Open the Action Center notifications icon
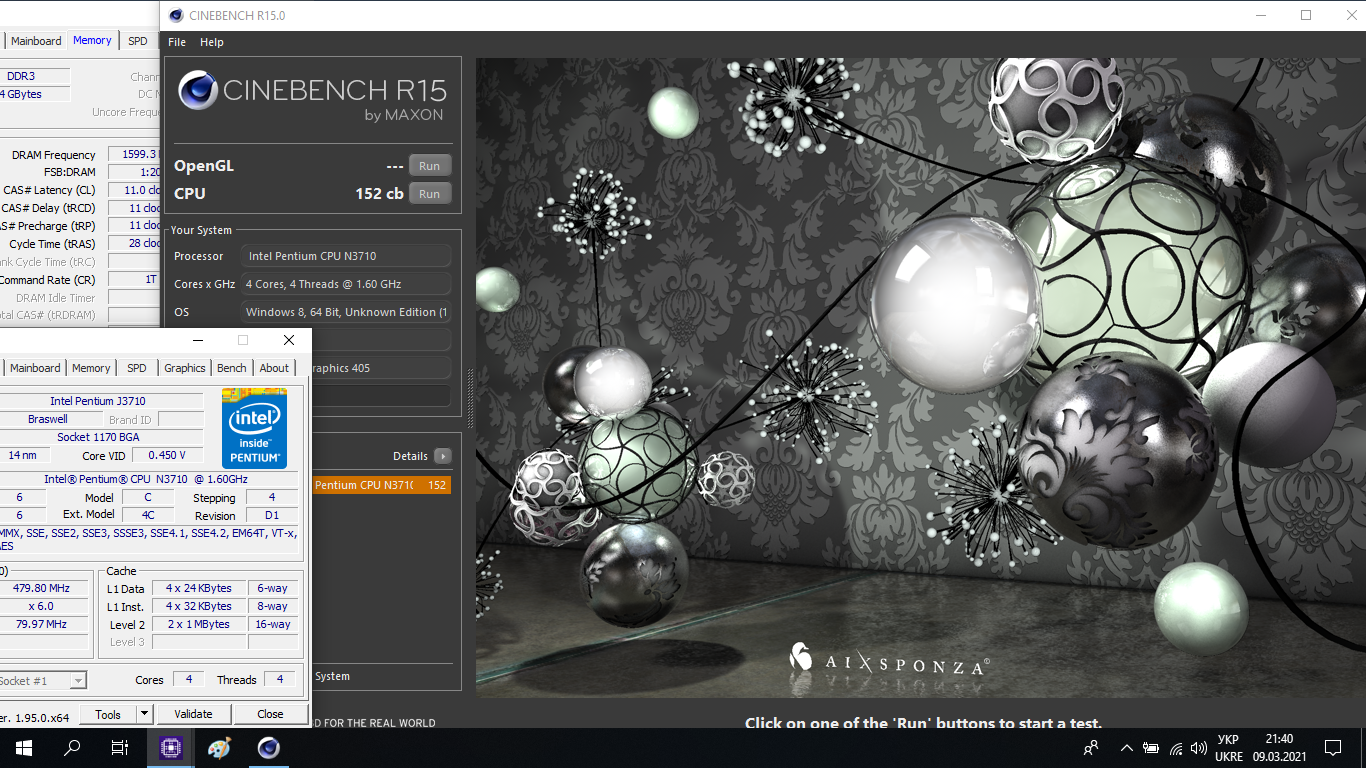 coord(1333,748)
